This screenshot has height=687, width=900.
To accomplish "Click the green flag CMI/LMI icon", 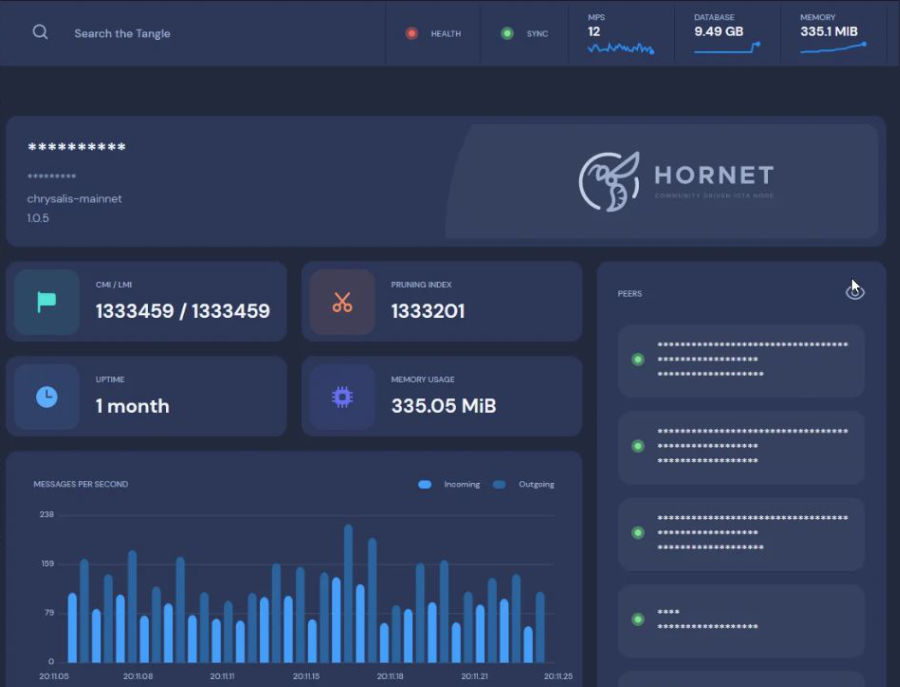I will click(x=47, y=302).
